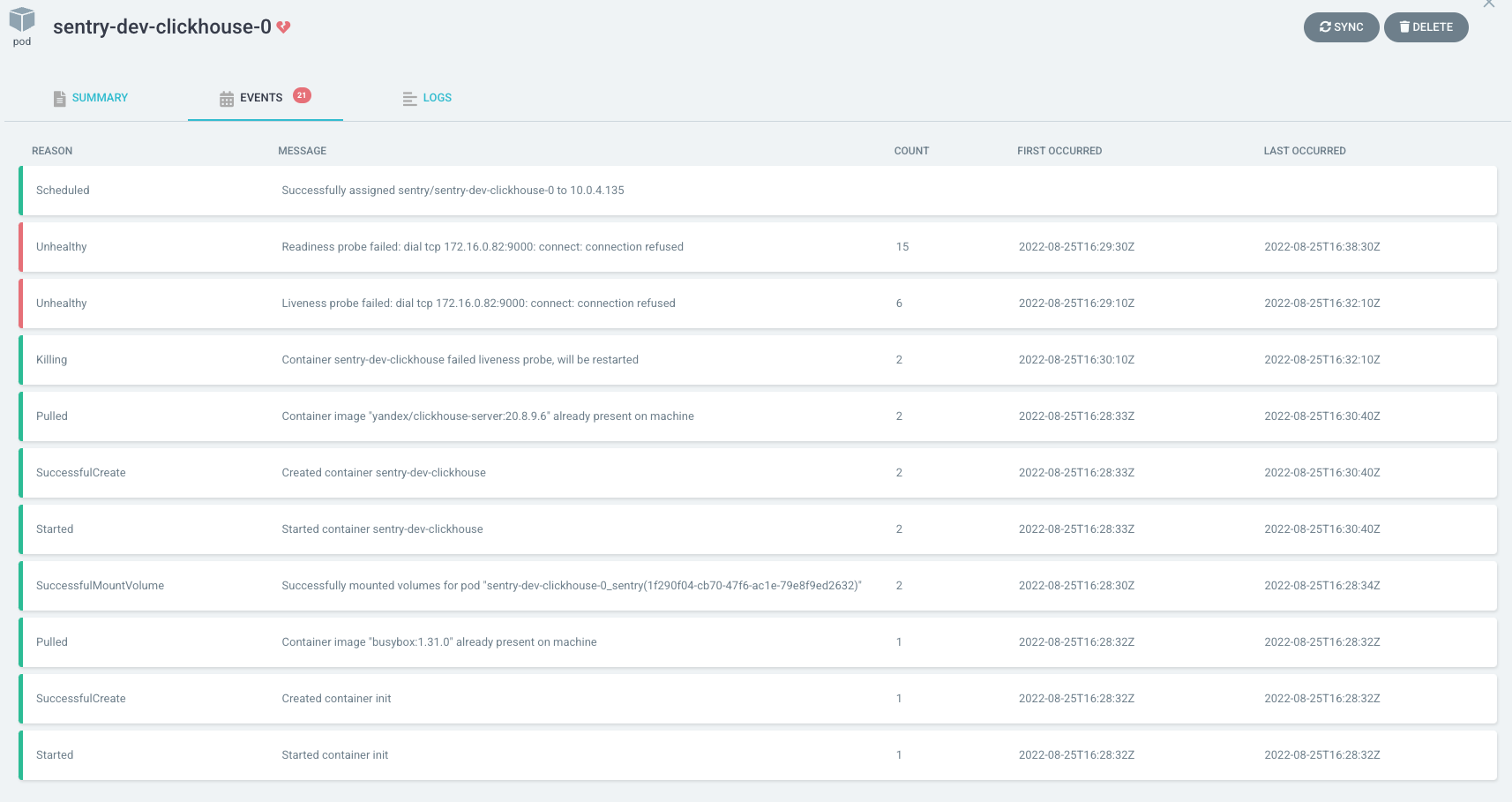Click last occurred 2022-08-25T16:28:34Z timestamp
Screen dimensions: 1512x802
coord(1322,586)
